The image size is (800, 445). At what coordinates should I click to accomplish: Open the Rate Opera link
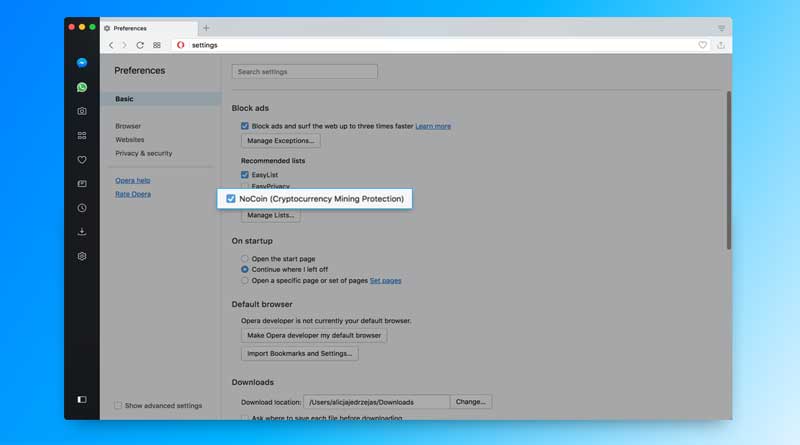click(x=133, y=194)
